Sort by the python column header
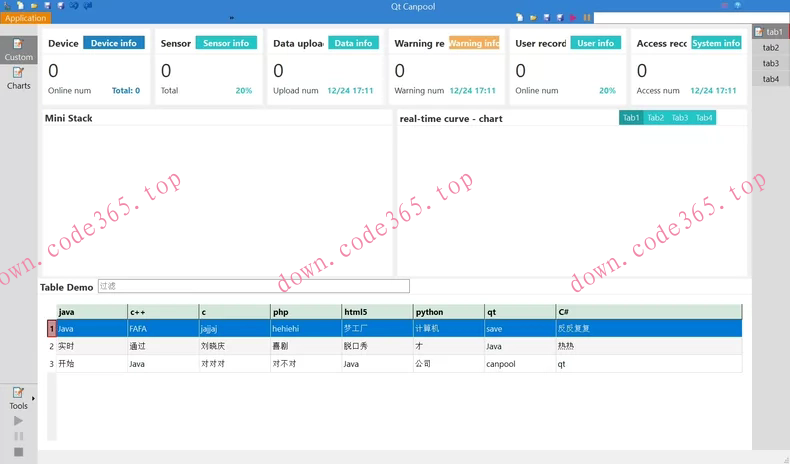Screen dimensions: 790x464 tap(448, 312)
